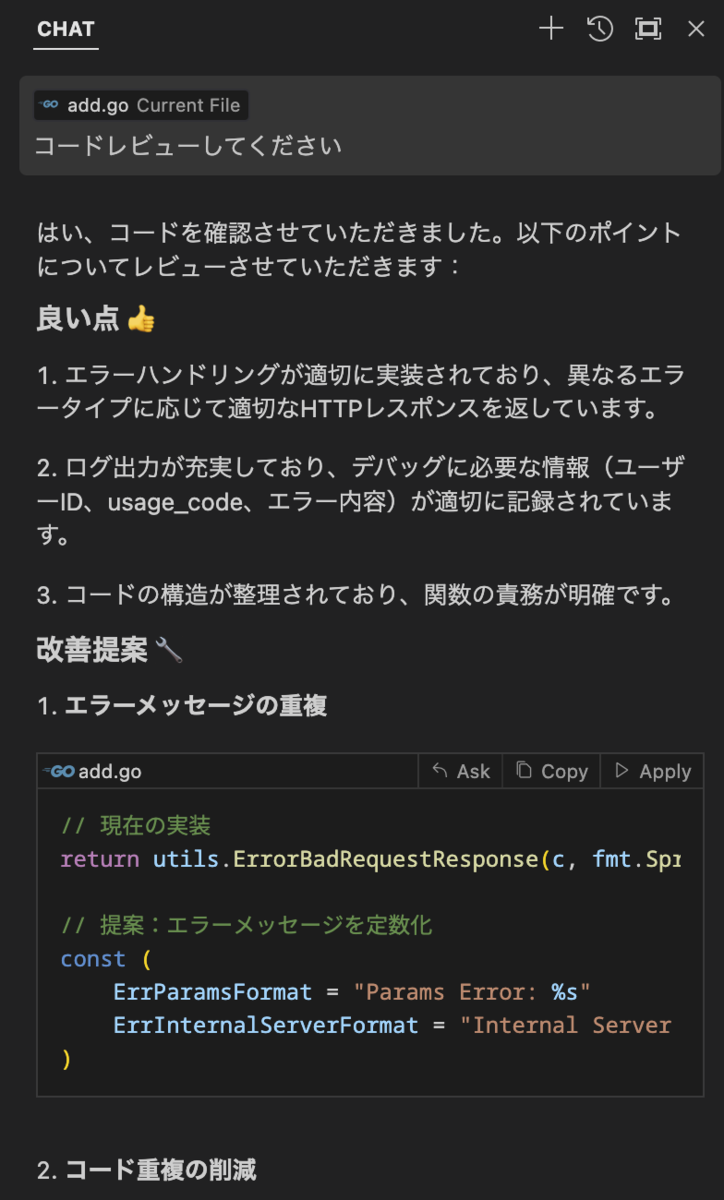Viewport: 724px width, 1200px height.
Task: Open add.go from code block header
Action: pos(110,772)
